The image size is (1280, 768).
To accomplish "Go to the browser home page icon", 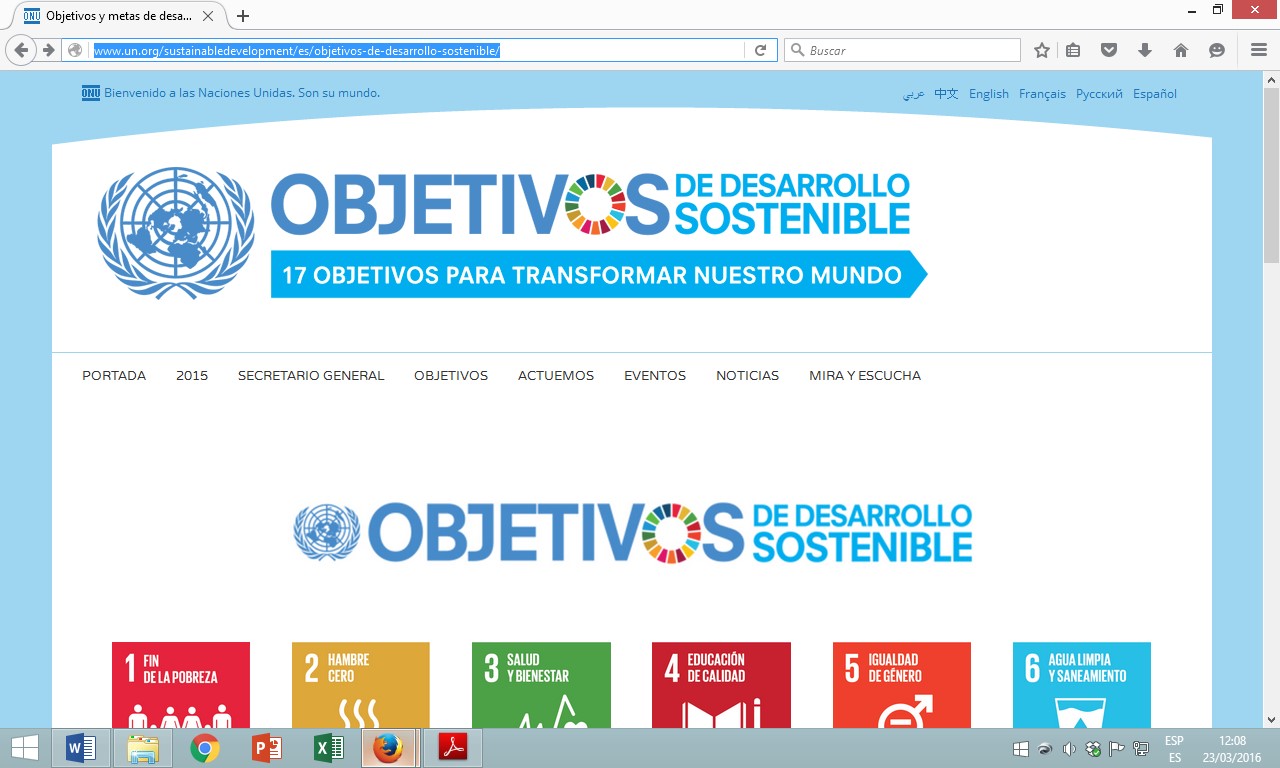I will pos(1180,50).
